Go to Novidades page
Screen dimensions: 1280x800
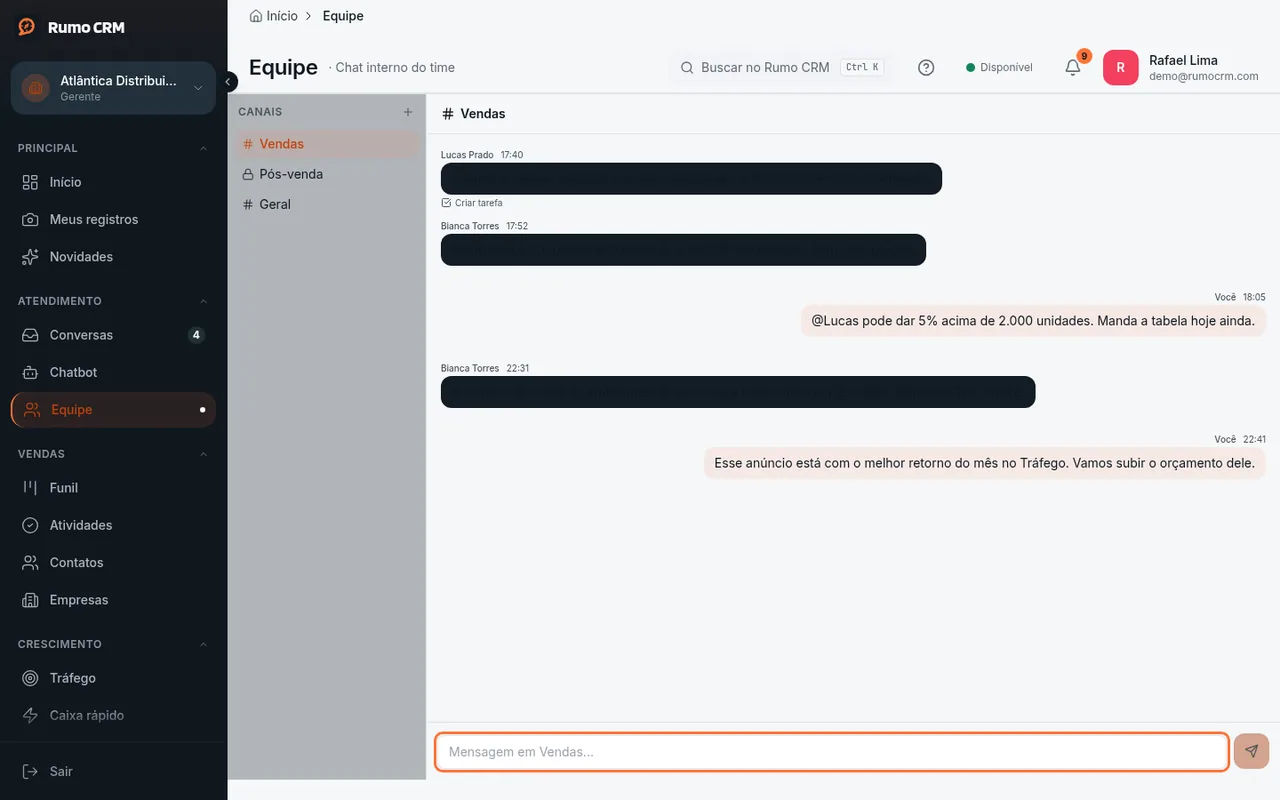[113, 257]
